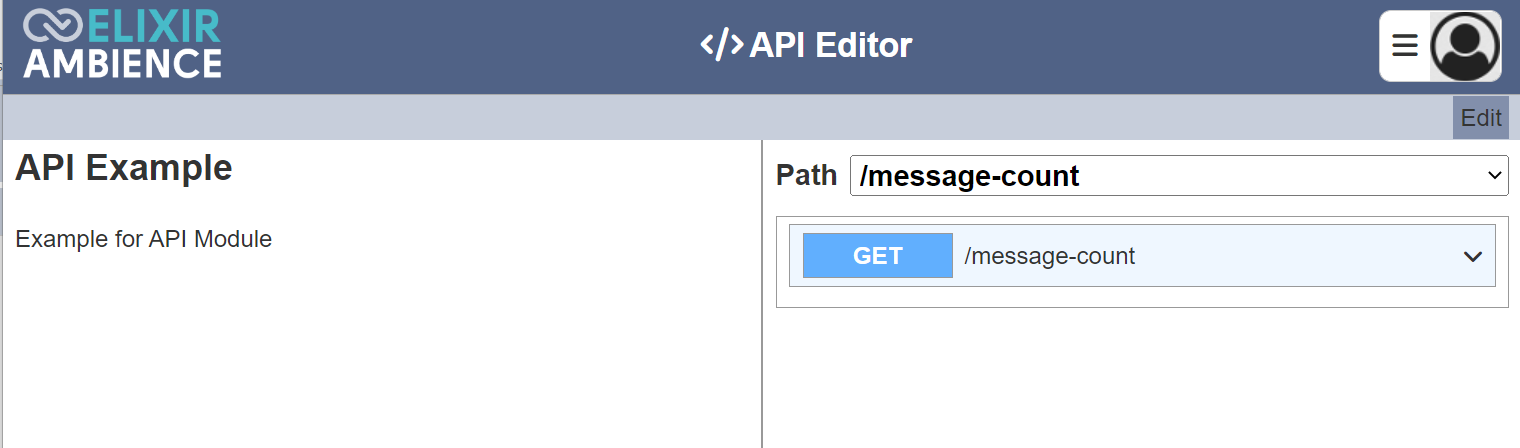Image resolution: width=1520 pixels, height=448 pixels.
Task: Click the user profile avatar
Action: coord(1465,46)
